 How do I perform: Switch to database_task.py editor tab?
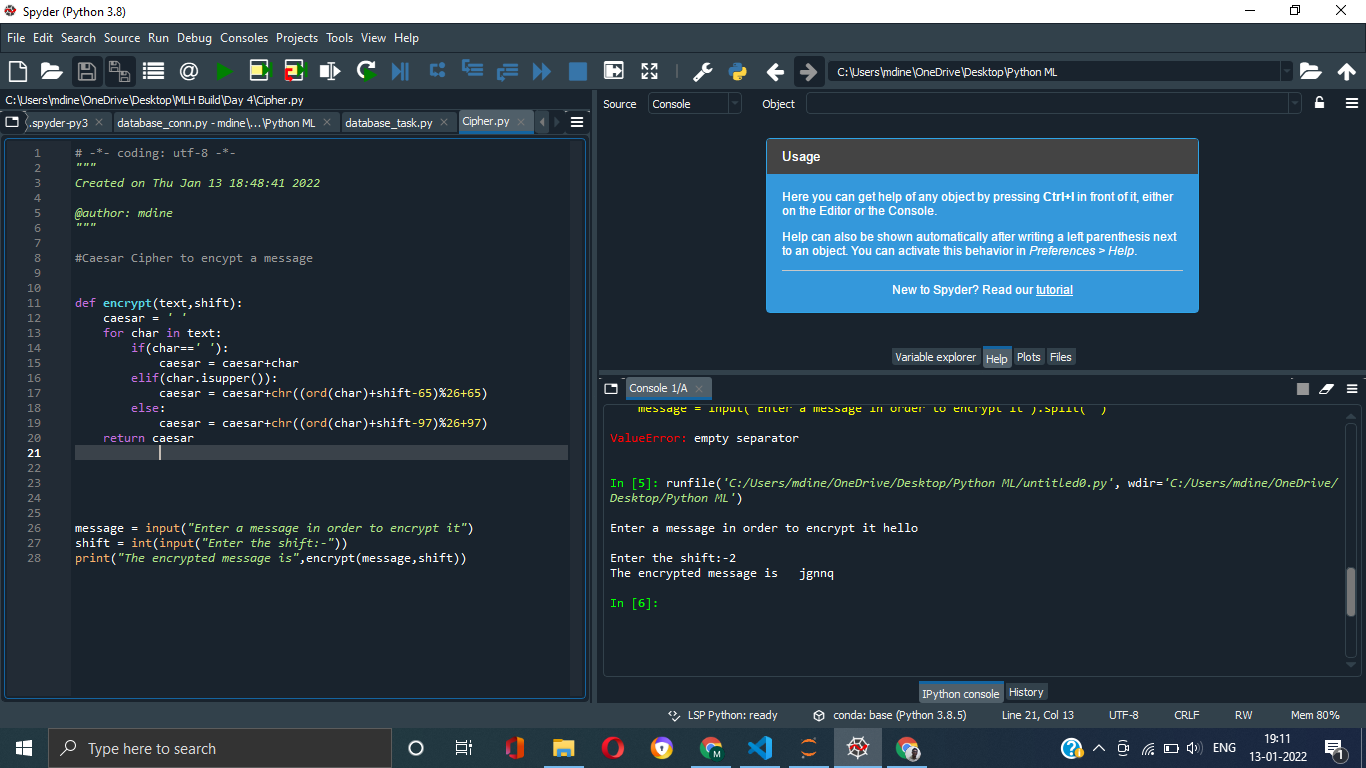pyautogui.click(x=389, y=122)
